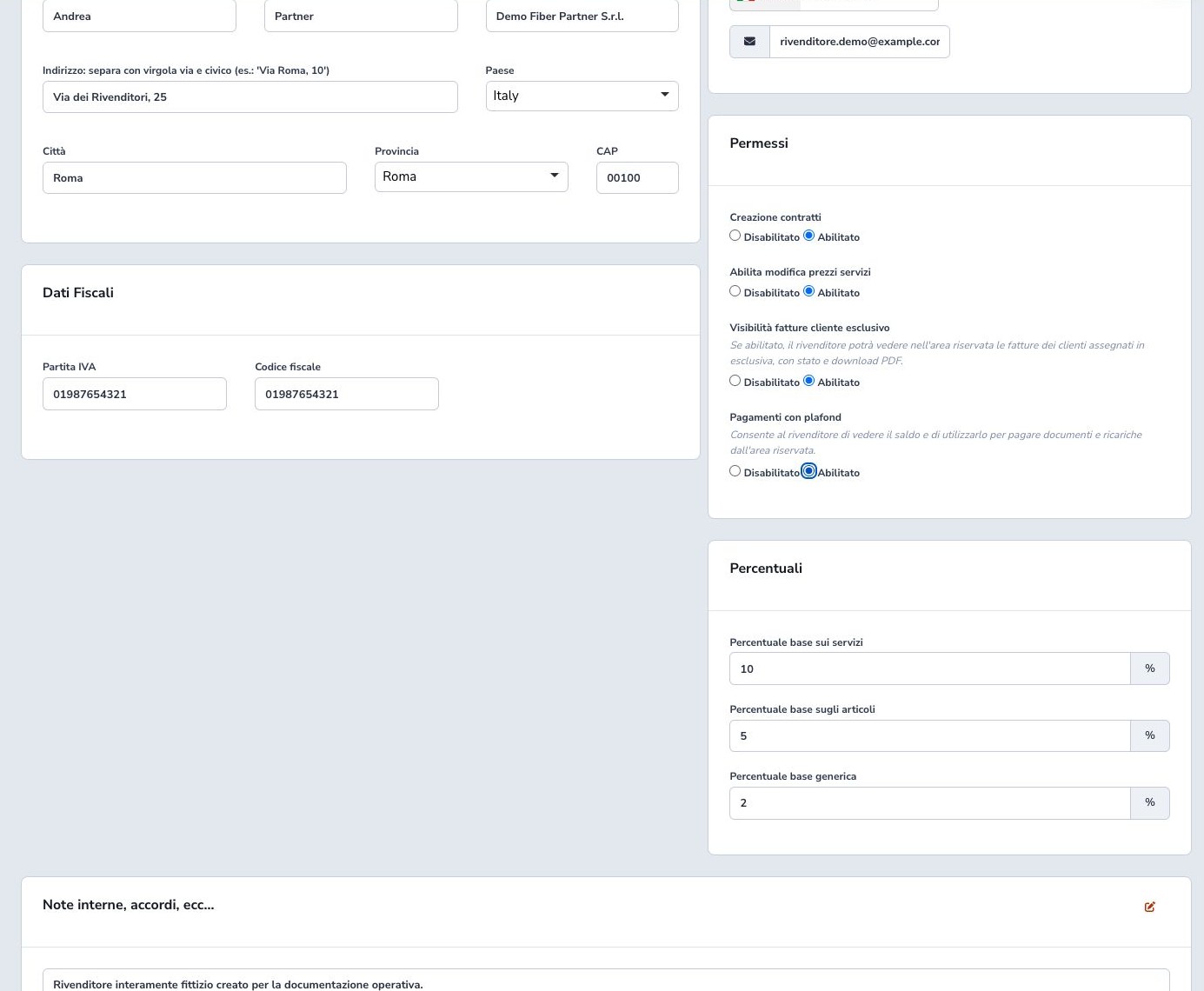The width and height of the screenshot is (1204, 991).
Task: Select Abilitato for Creazione contratti
Action: pyautogui.click(x=809, y=236)
